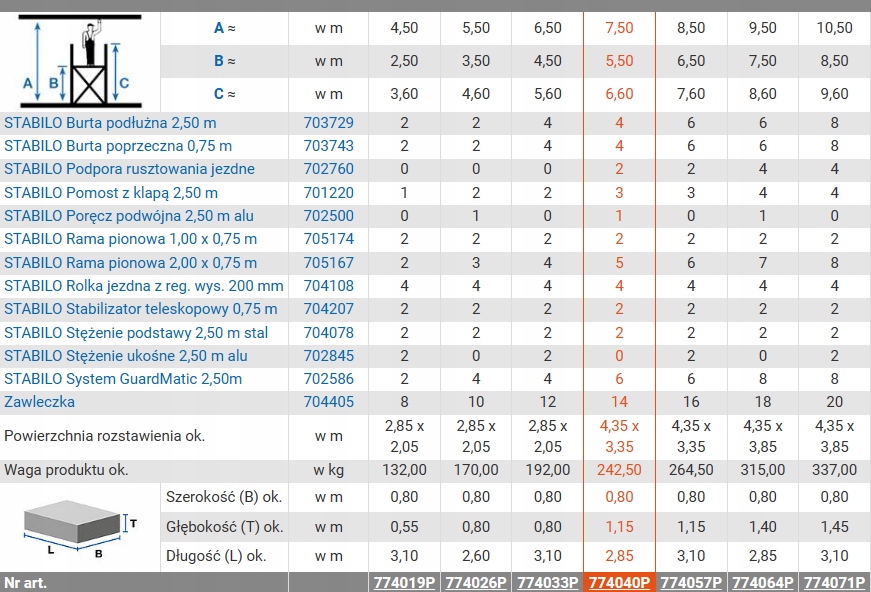Screen dimensions: 871x592
Task: Click the highlighted footprint '4,35 x 3,35'
Action: coord(619,436)
